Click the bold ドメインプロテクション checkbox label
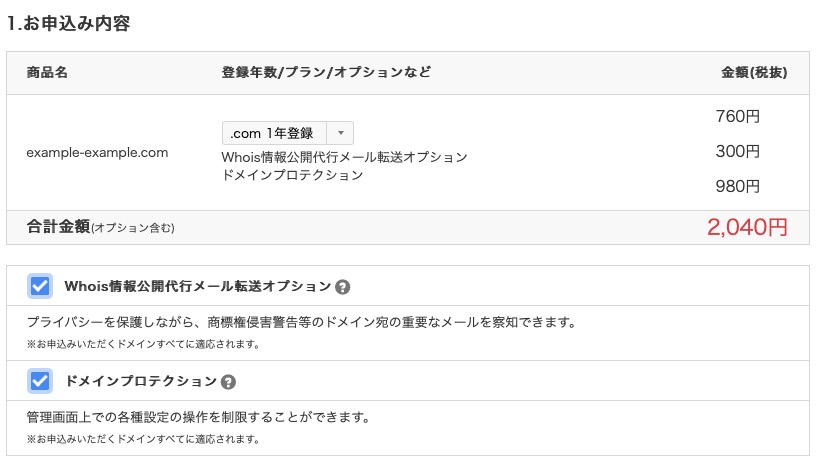The height and width of the screenshot is (470, 819). tap(140, 381)
